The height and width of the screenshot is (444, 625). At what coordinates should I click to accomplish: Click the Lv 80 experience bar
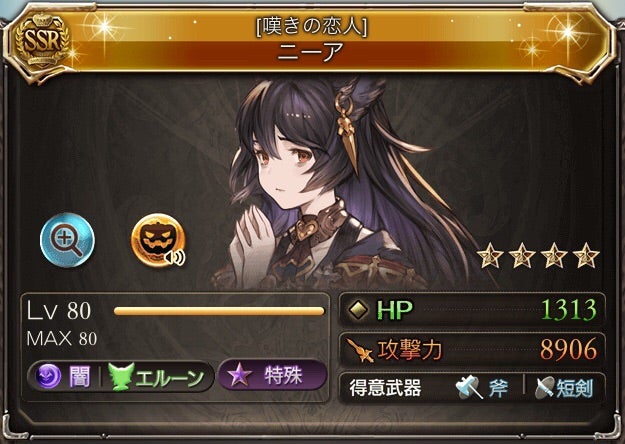pos(219,311)
